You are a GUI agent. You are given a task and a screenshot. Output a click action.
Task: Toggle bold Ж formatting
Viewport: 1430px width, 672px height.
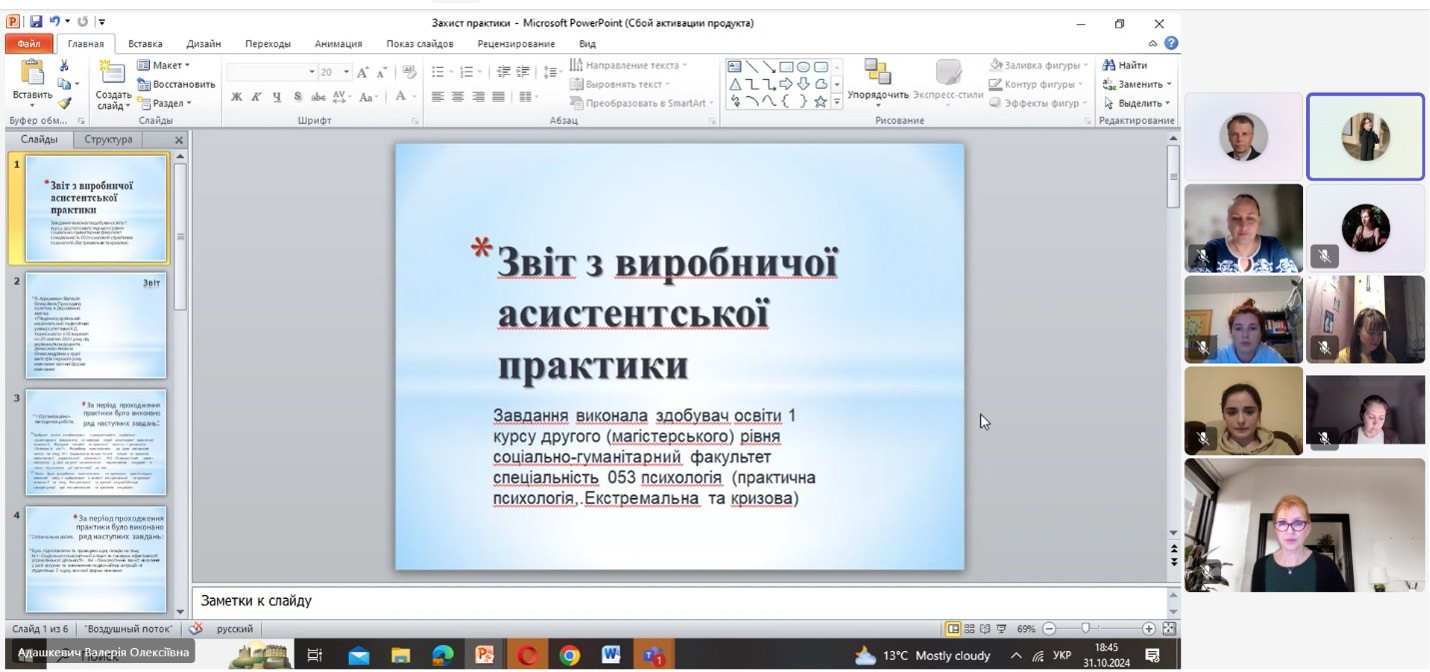tap(237, 97)
